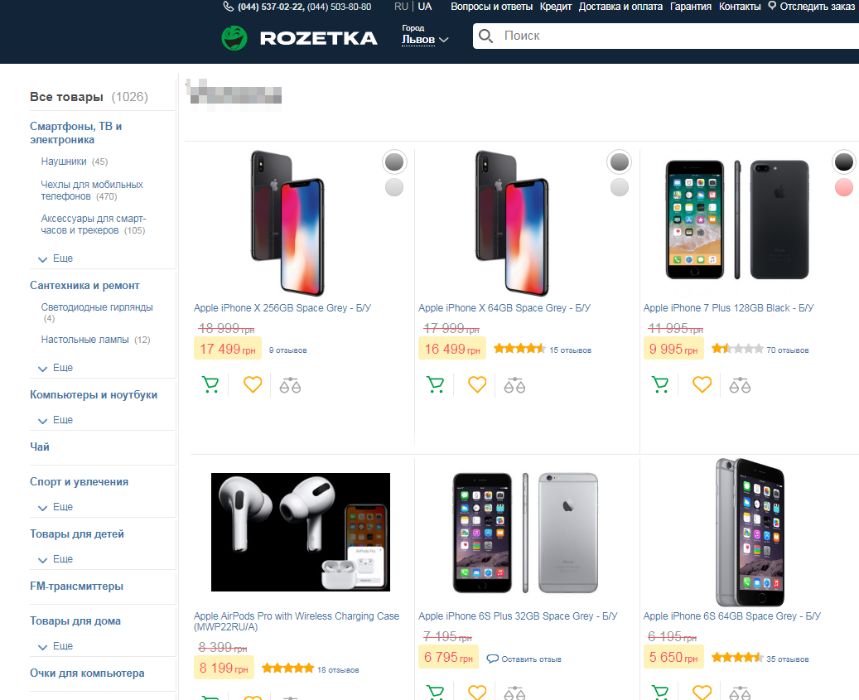The height and width of the screenshot is (700, 859).
Task: Add iPhone 7 Plus 128GB to cart
Action: coord(660,384)
